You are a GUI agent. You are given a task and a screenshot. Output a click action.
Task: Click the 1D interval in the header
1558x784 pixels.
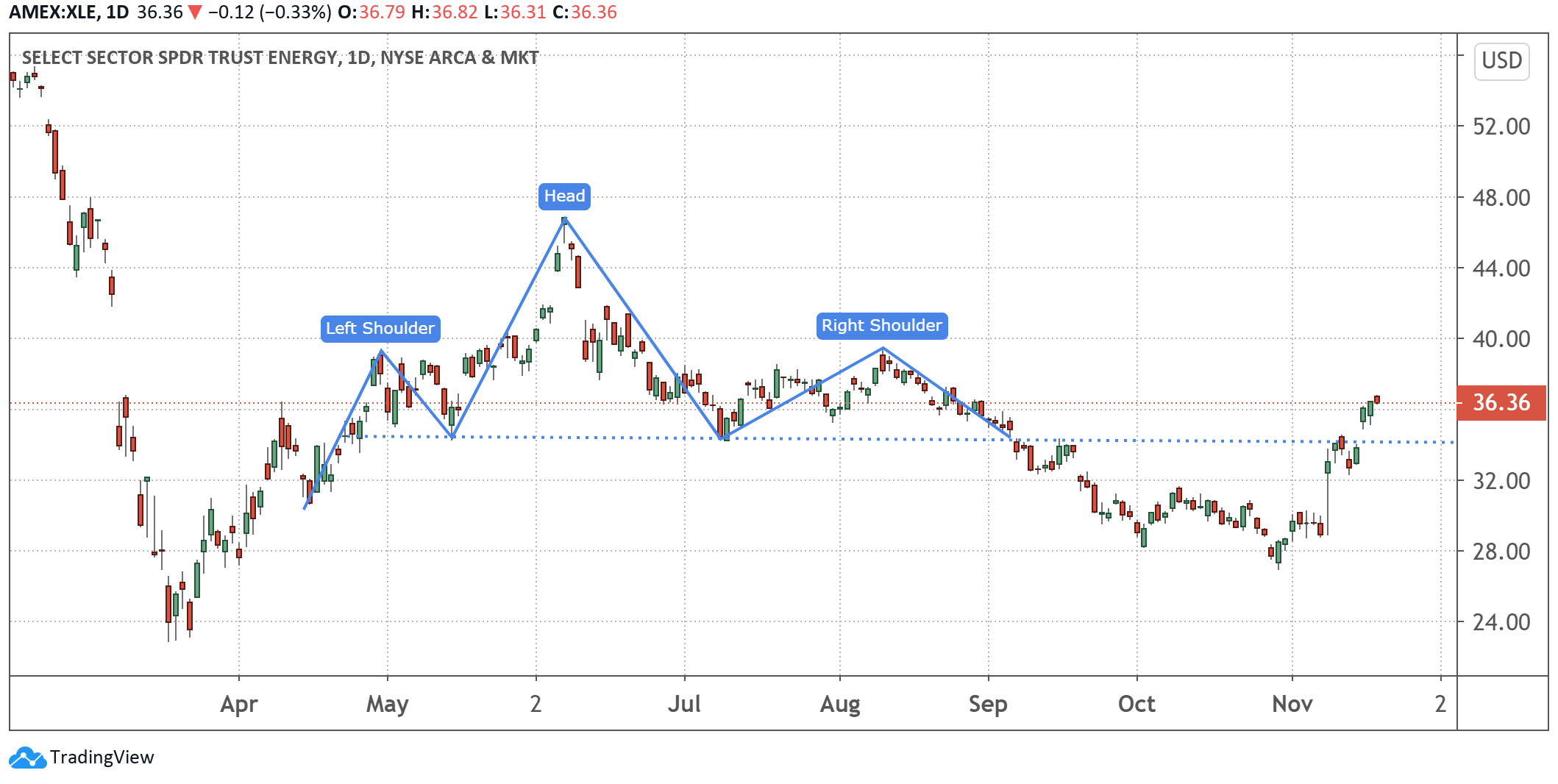click(118, 13)
